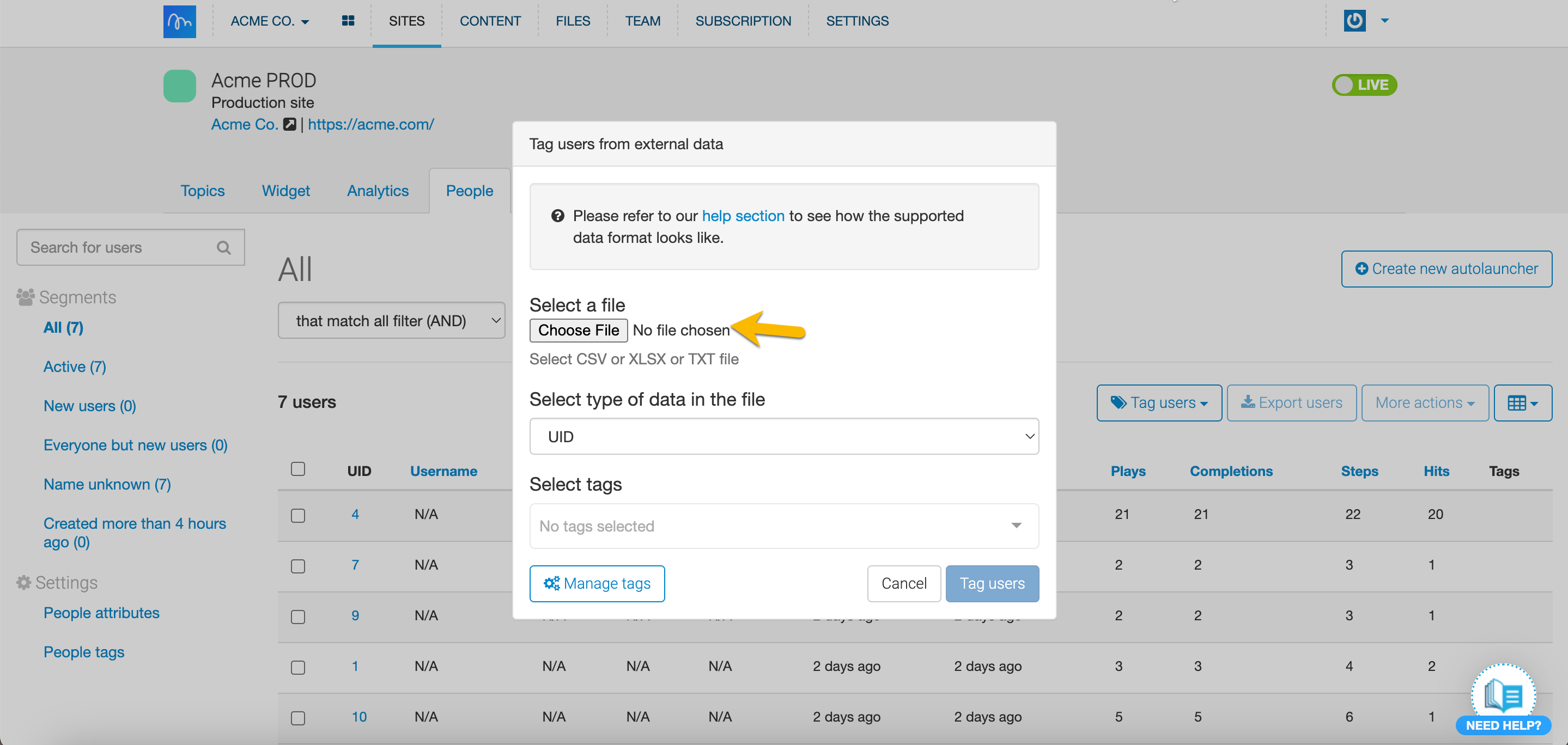Click the green Acme PROD color swatch

(x=180, y=86)
